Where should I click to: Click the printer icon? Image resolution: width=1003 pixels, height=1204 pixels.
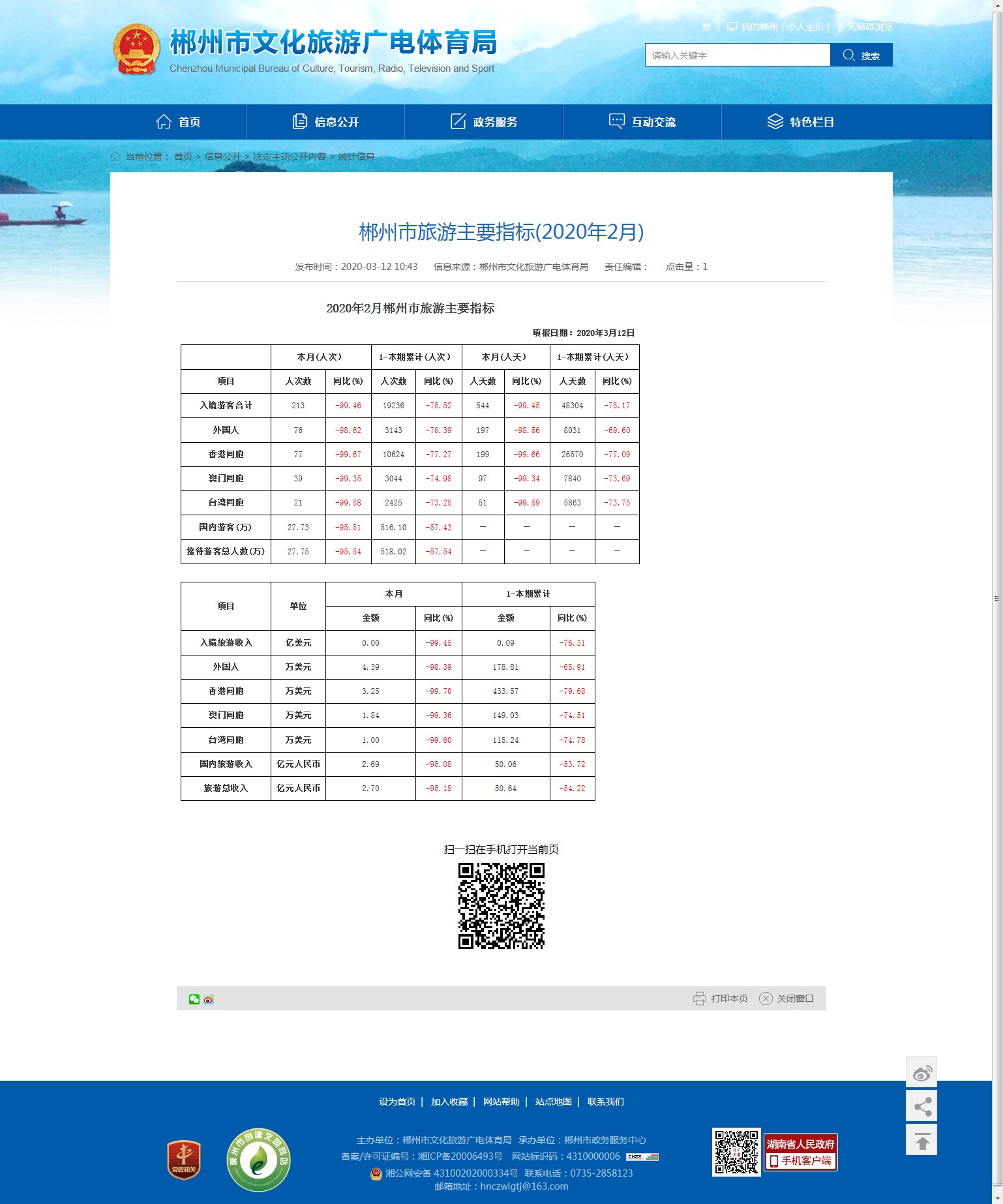(x=700, y=999)
